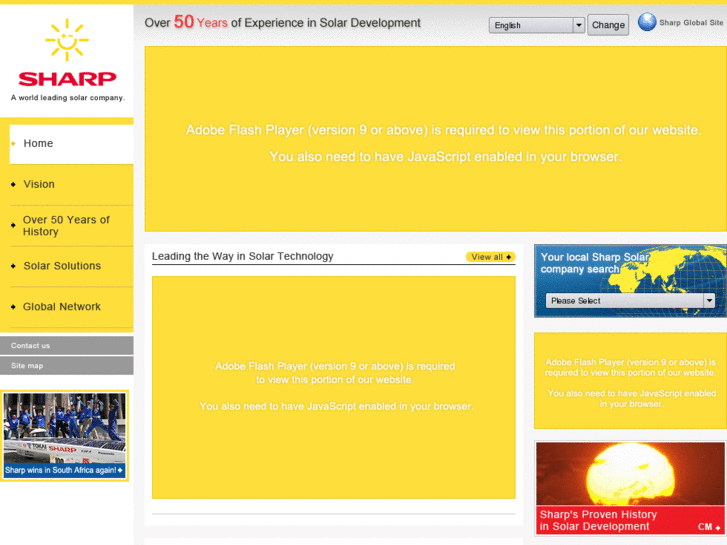Click the Your local Sharp Solar search banner
The width and height of the screenshot is (727, 545).
(x=631, y=281)
